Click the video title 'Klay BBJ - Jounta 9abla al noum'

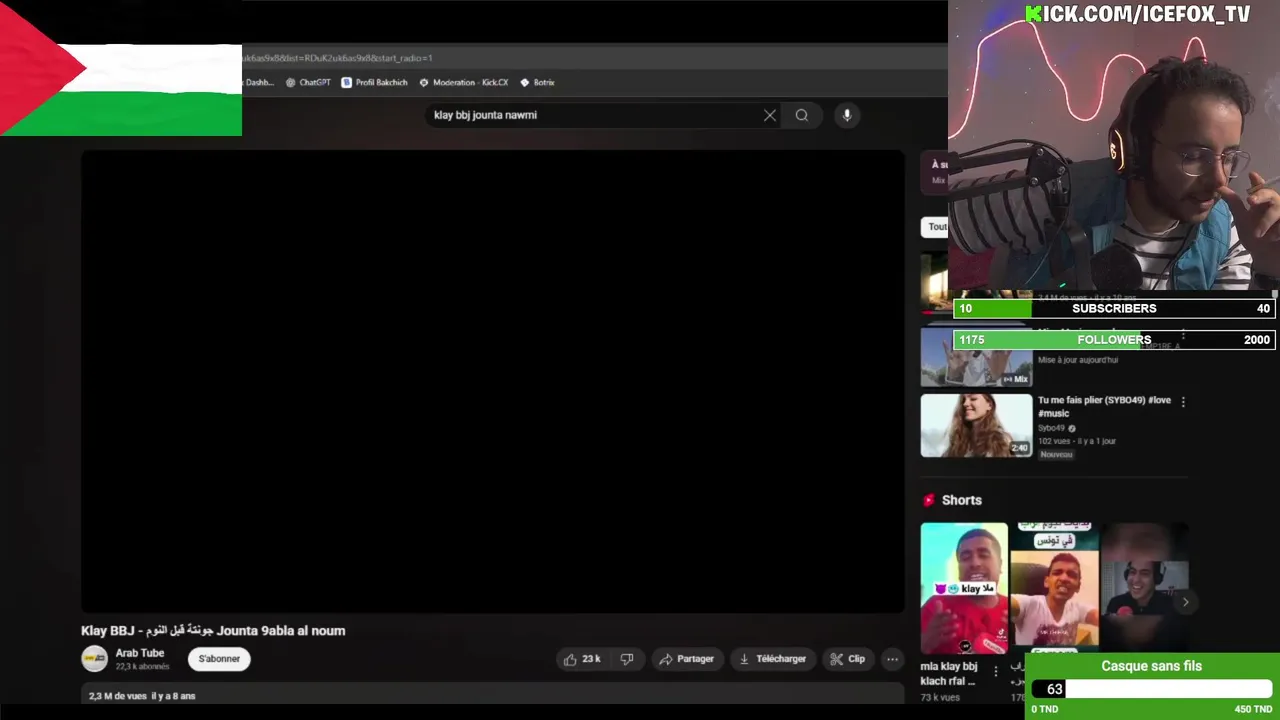[213, 631]
